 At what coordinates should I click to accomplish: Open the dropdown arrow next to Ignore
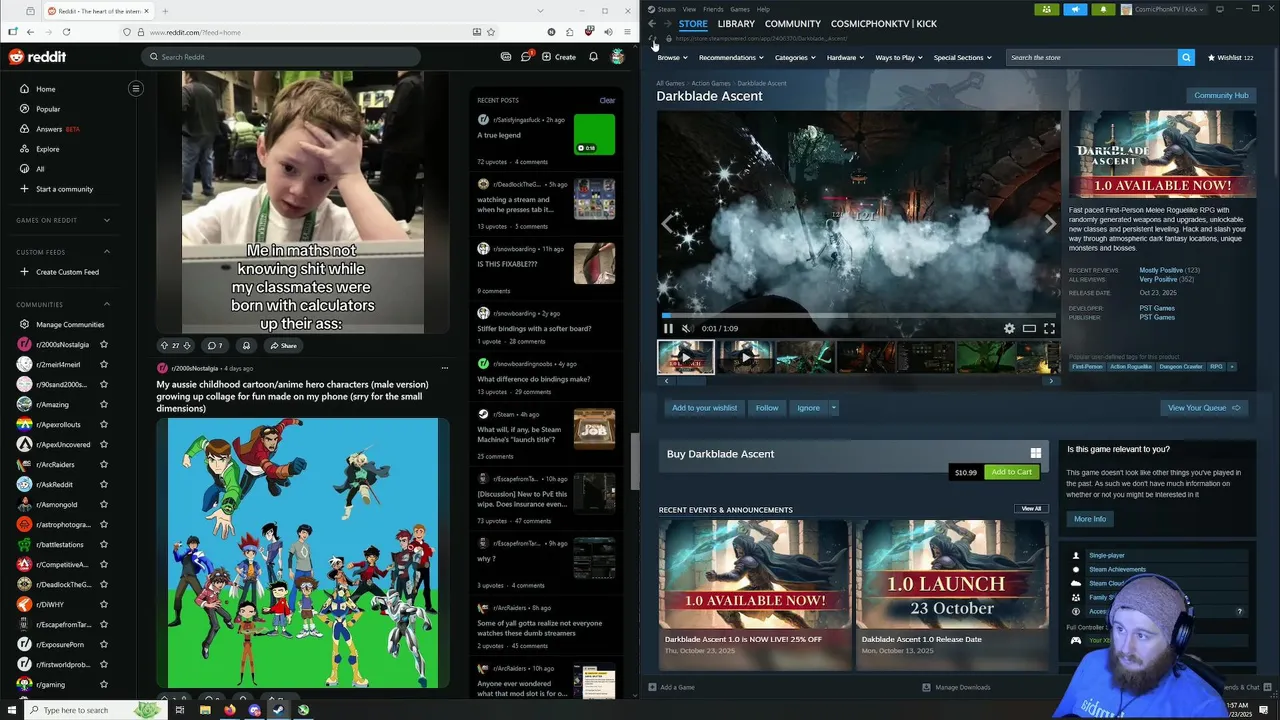click(833, 408)
